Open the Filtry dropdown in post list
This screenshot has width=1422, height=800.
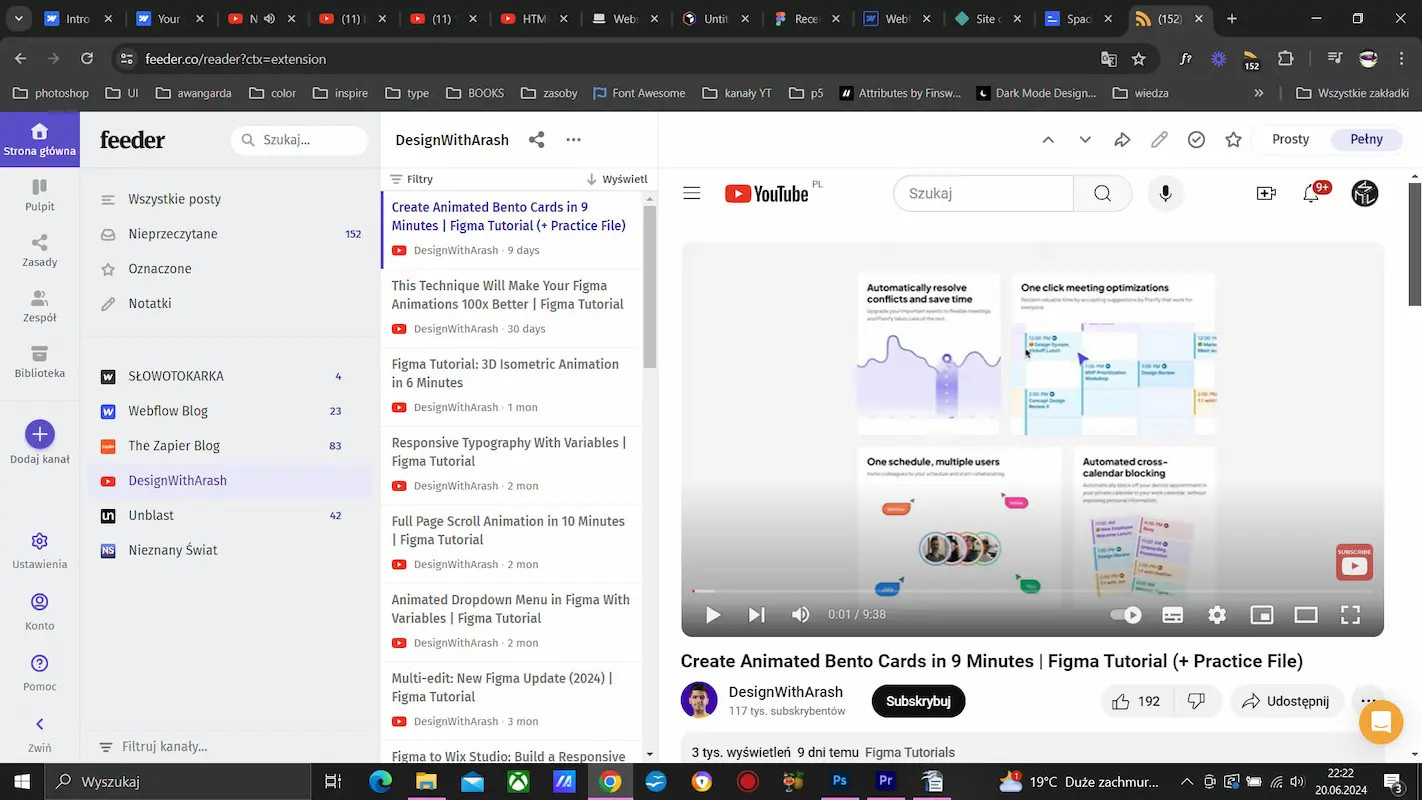tap(412, 179)
